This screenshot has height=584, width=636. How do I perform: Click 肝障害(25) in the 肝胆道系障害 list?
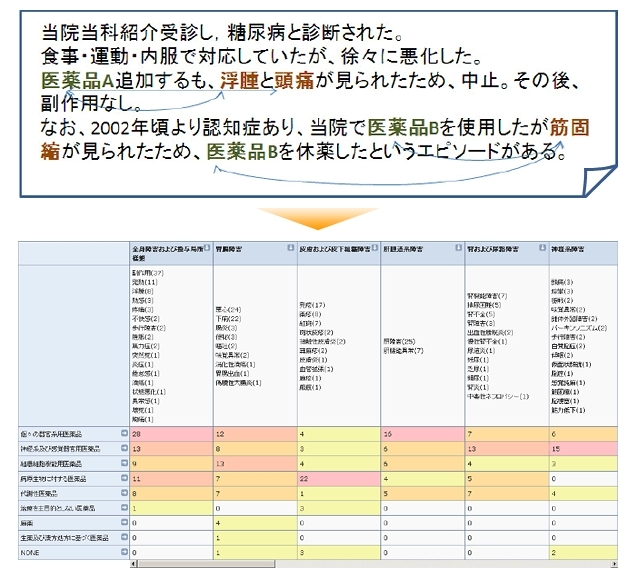400,341
